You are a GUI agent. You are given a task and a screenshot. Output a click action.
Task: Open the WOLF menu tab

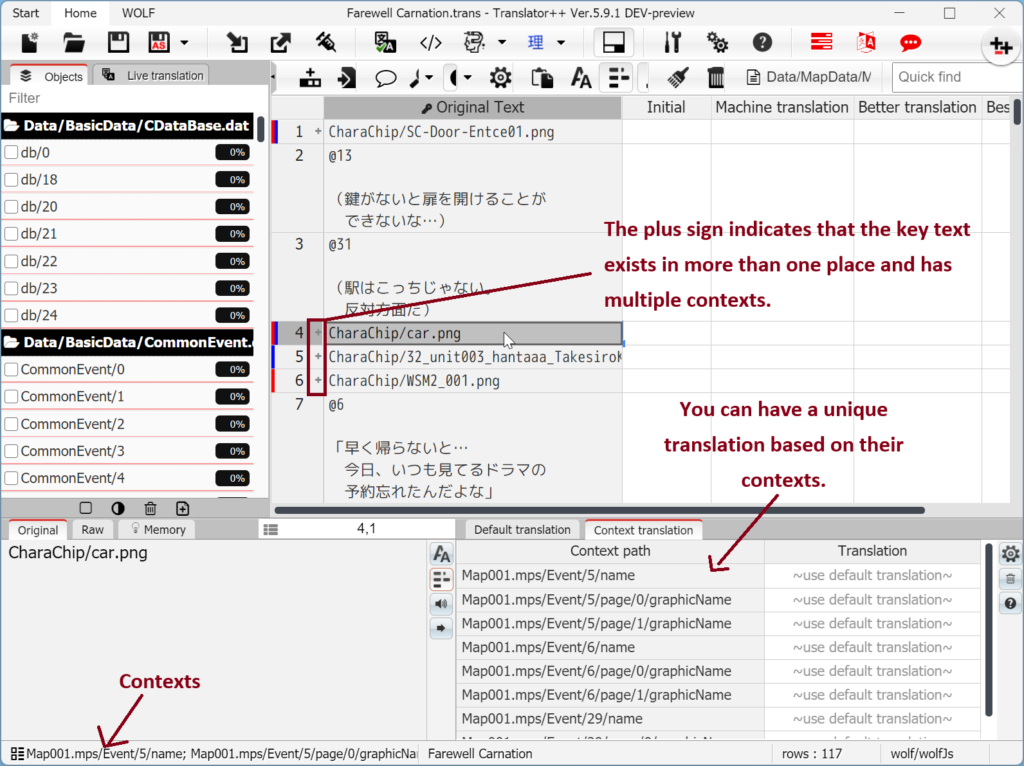pyautogui.click(x=138, y=13)
